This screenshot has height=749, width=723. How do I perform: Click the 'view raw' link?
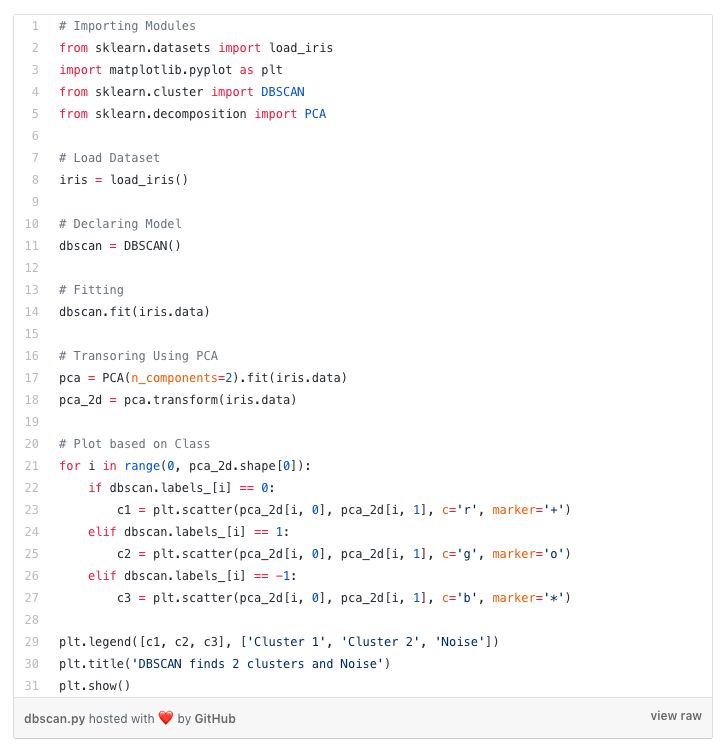pos(676,716)
